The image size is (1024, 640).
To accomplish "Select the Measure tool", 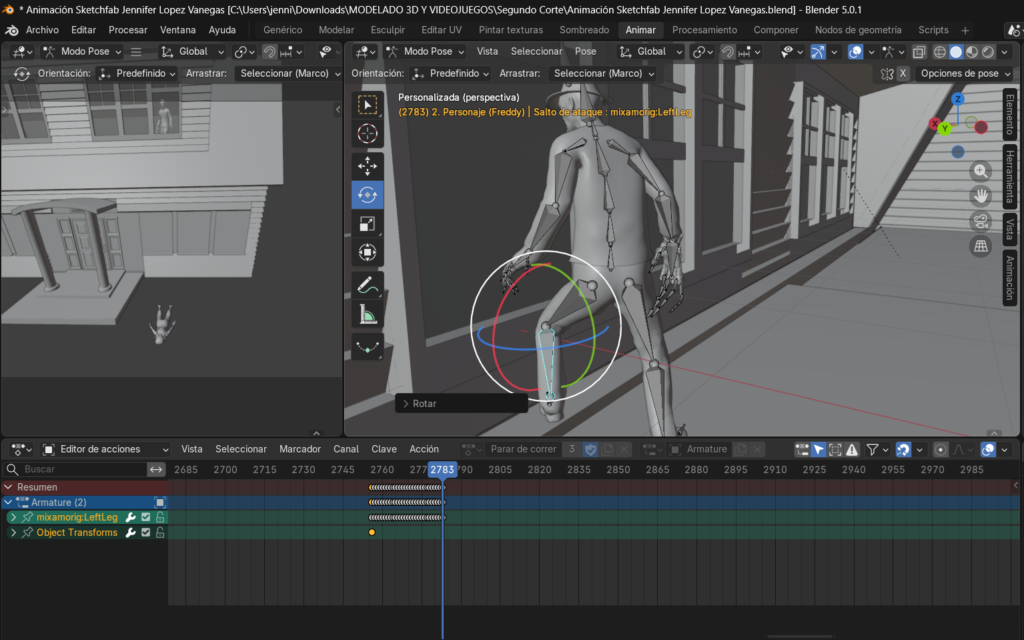I will (367, 314).
